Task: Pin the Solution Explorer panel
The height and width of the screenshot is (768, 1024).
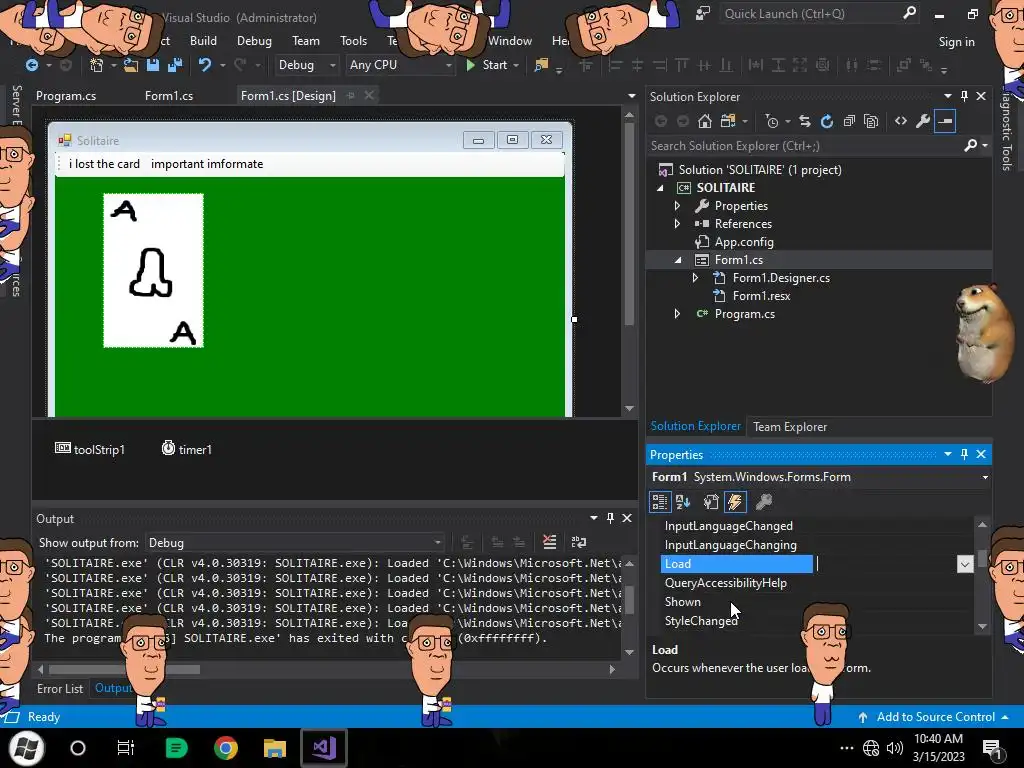Action: [964, 96]
